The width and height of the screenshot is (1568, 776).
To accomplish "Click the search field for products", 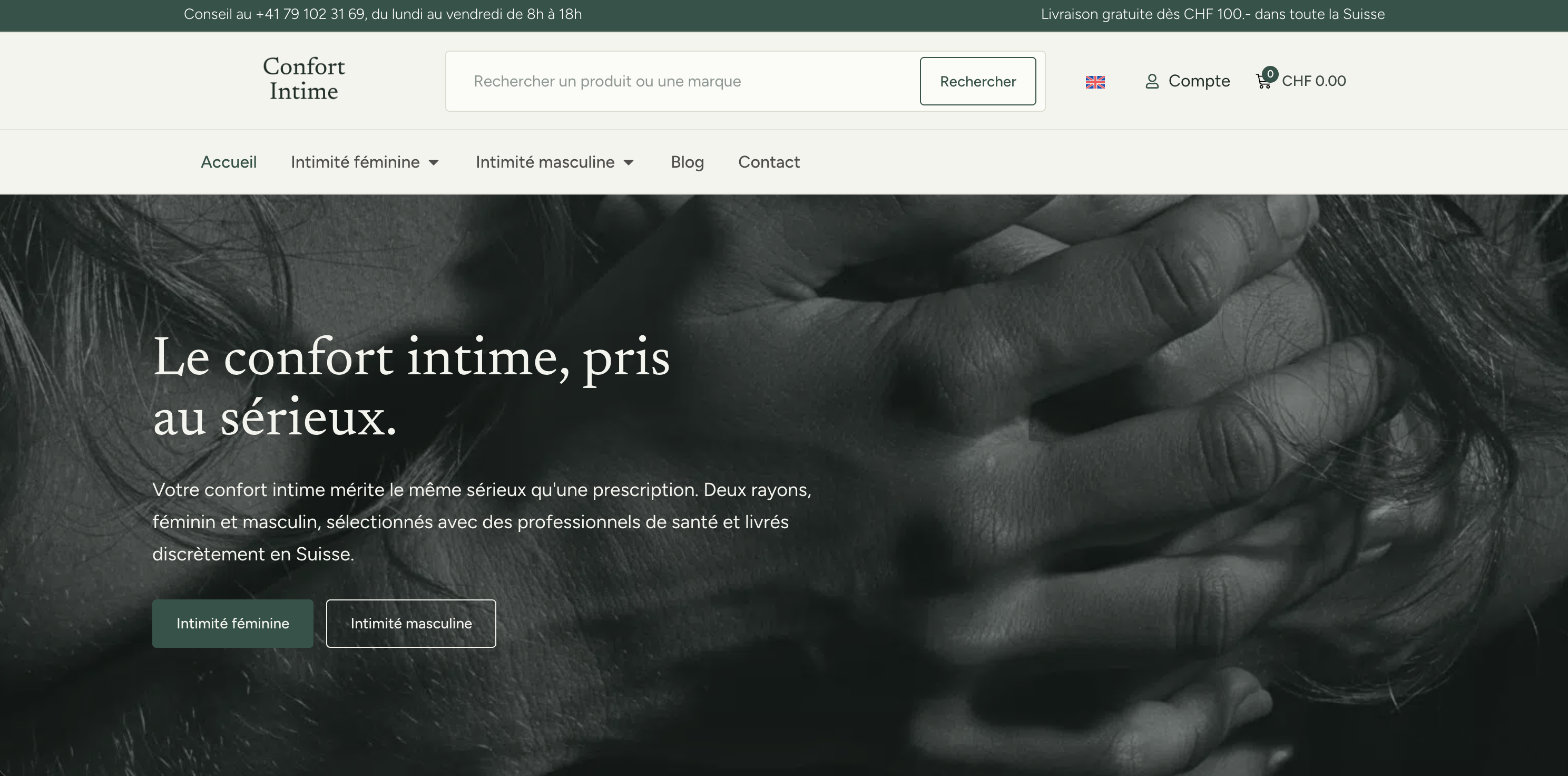I will (x=682, y=81).
